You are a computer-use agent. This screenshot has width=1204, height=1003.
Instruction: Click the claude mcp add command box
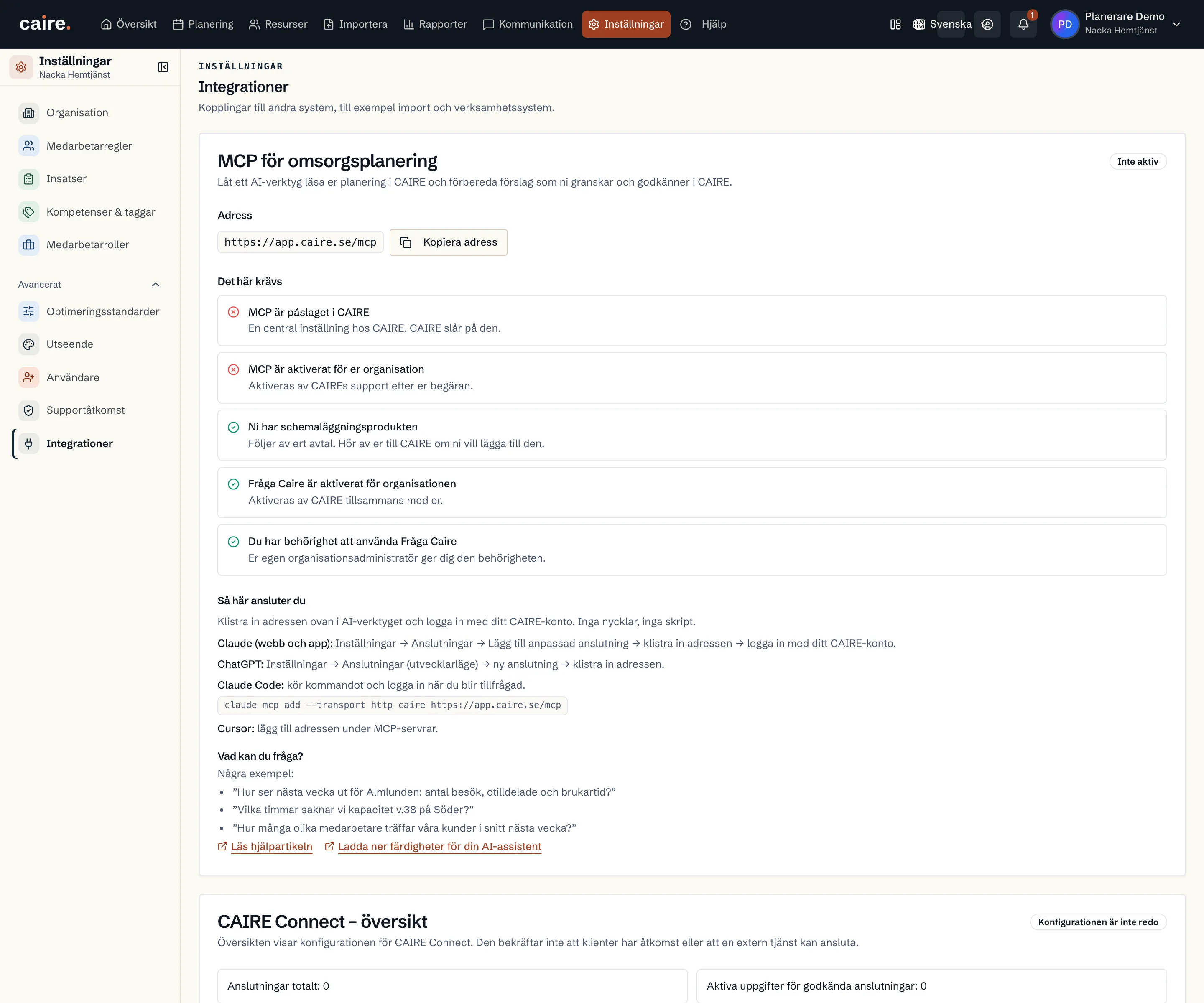[393, 705]
